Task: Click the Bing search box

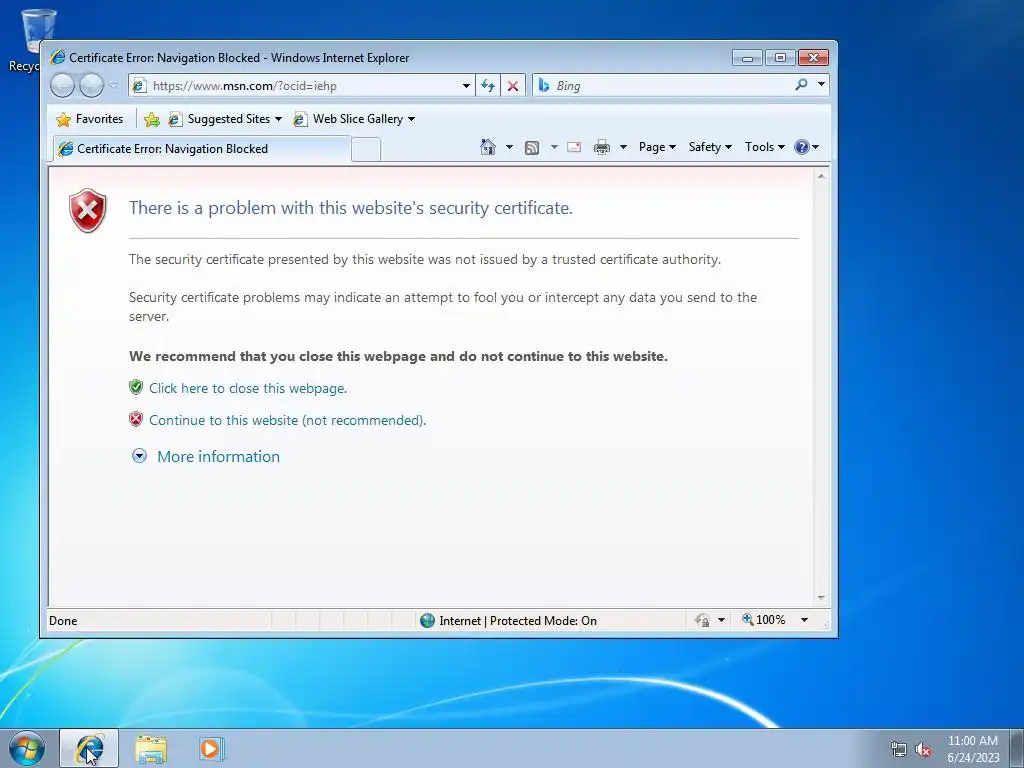Action: (663, 86)
